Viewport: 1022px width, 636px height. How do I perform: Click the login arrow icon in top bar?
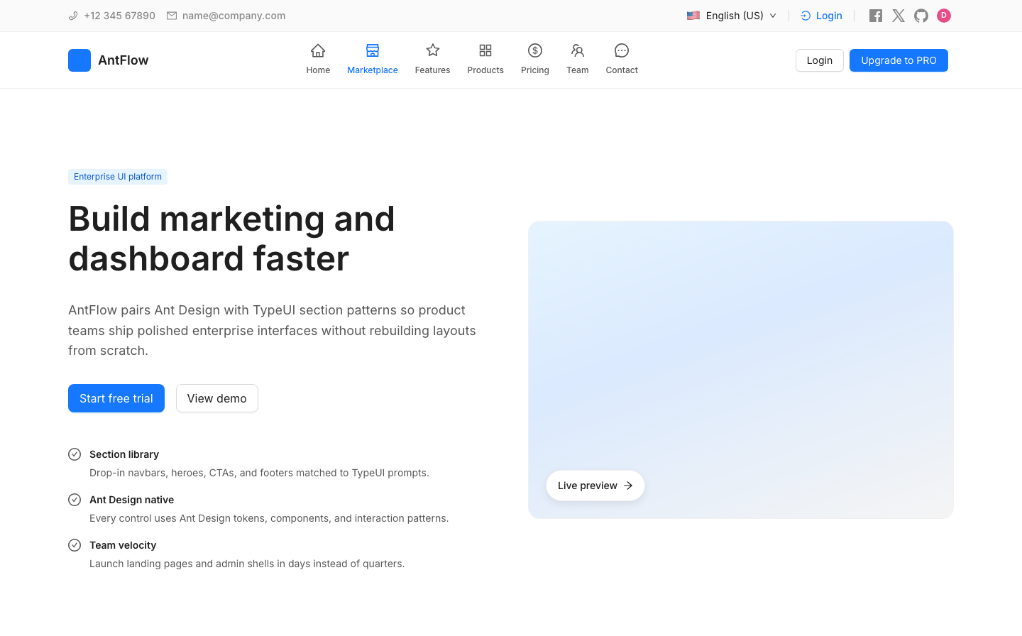(806, 16)
